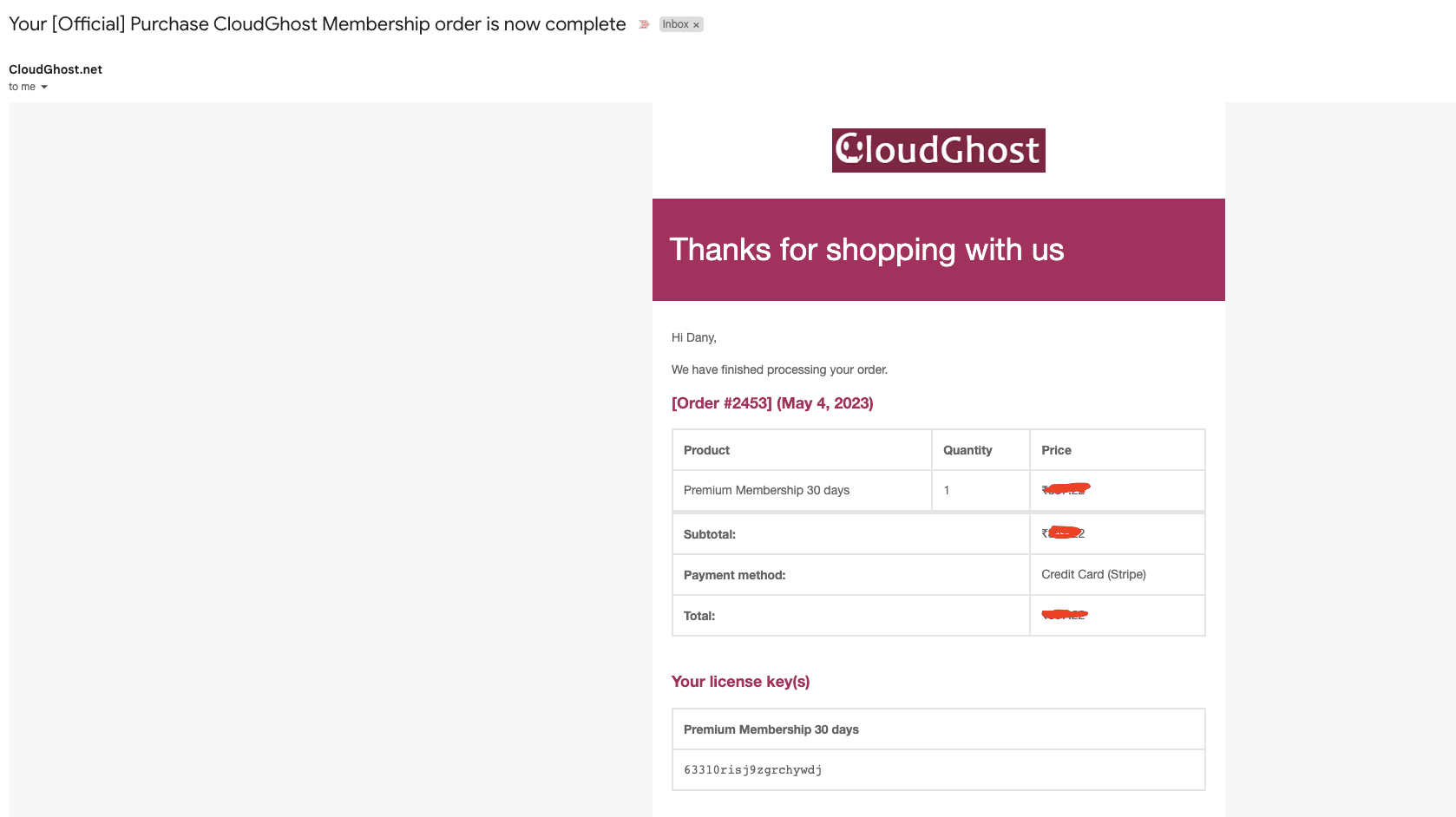Click the Subtotal row label
Image resolution: width=1456 pixels, height=817 pixels.
[709, 534]
